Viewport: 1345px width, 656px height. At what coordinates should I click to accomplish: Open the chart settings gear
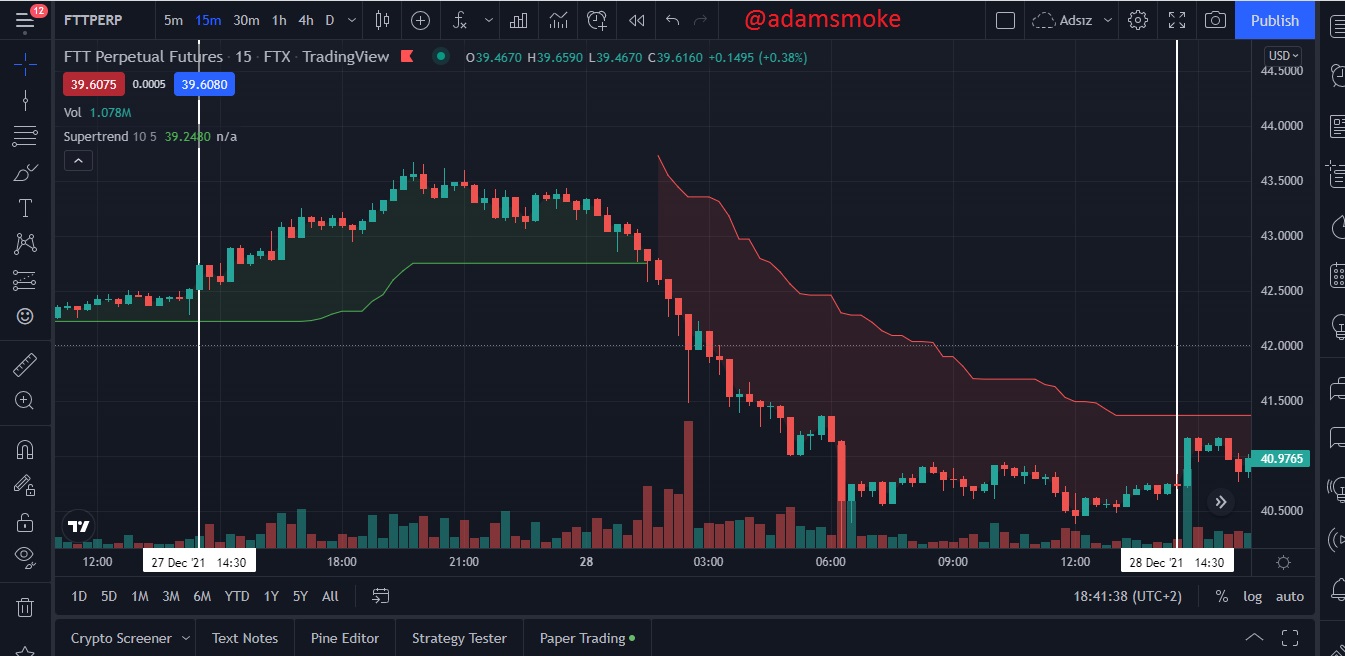coord(1137,20)
